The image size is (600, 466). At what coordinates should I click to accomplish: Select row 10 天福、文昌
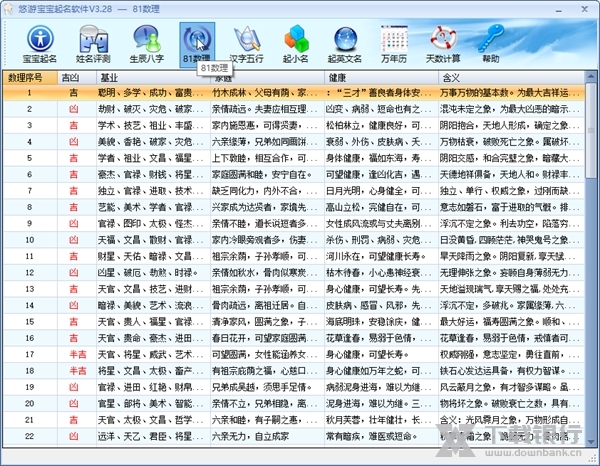(x=294, y=240)
